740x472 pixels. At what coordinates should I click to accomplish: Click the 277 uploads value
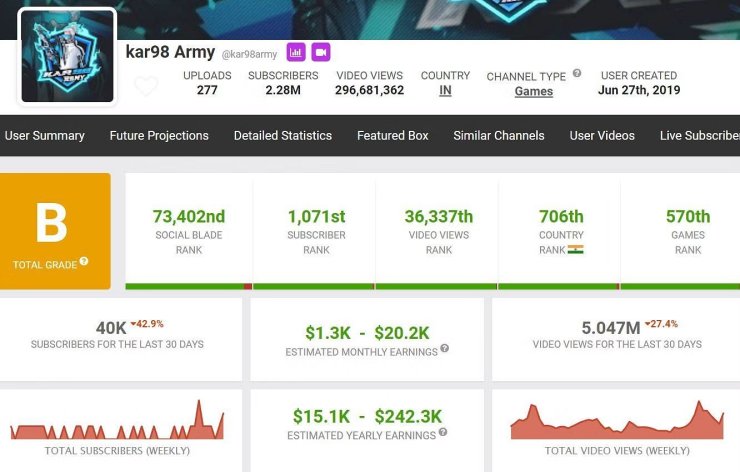pyautogui.click(x=207, y=90)
